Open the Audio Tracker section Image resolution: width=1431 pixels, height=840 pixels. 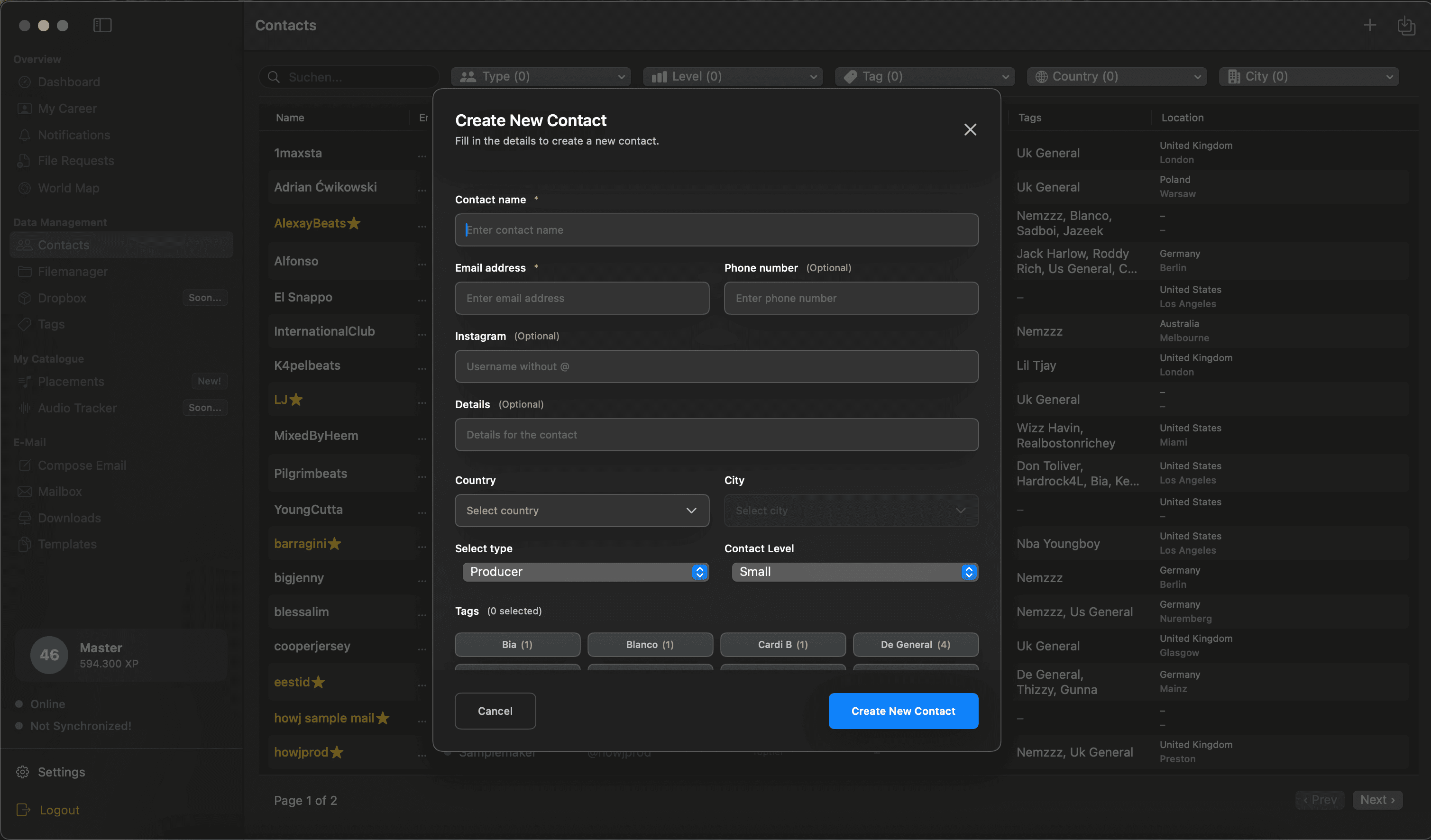pyautogui.click(x=77, y=408)
